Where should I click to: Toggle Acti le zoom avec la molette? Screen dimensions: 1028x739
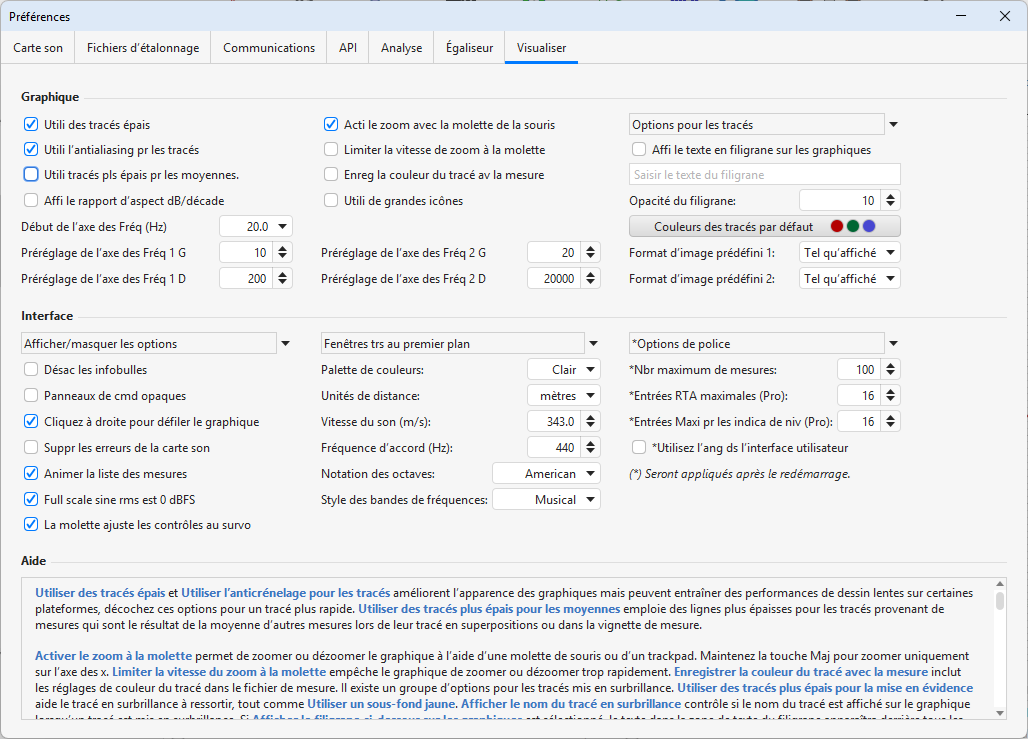pos(331,124)
